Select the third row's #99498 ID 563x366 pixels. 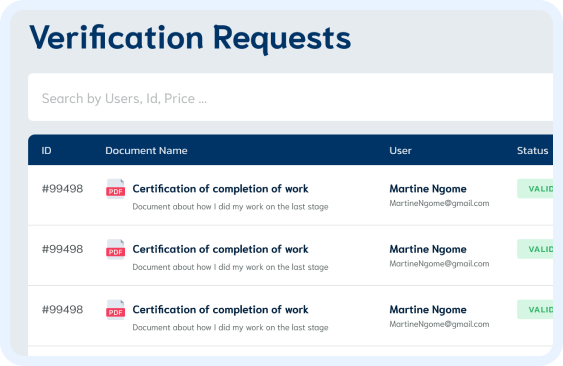[62, 309]
